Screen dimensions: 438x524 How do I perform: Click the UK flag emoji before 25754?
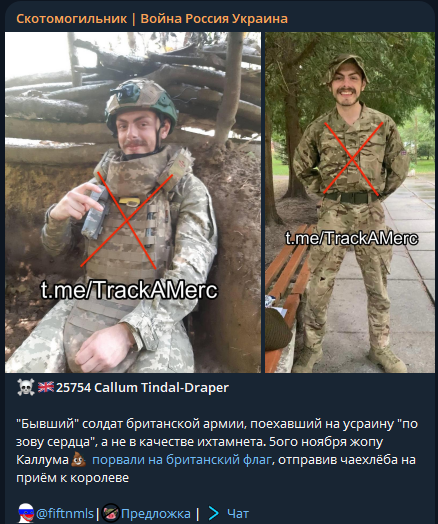point(46,387)
